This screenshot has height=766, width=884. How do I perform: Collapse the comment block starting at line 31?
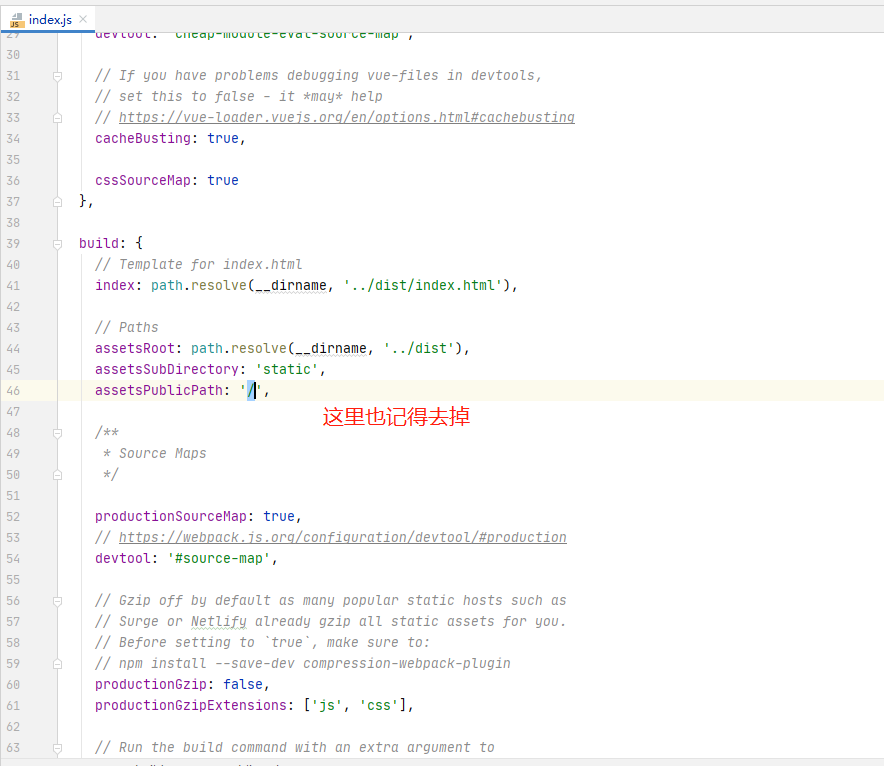click(x=57, y=75)
